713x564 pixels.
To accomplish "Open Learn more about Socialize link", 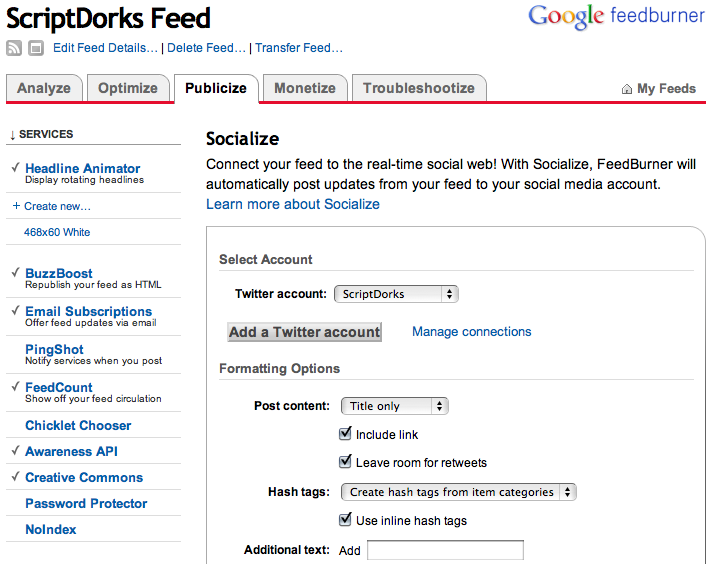I will point(293,204).
